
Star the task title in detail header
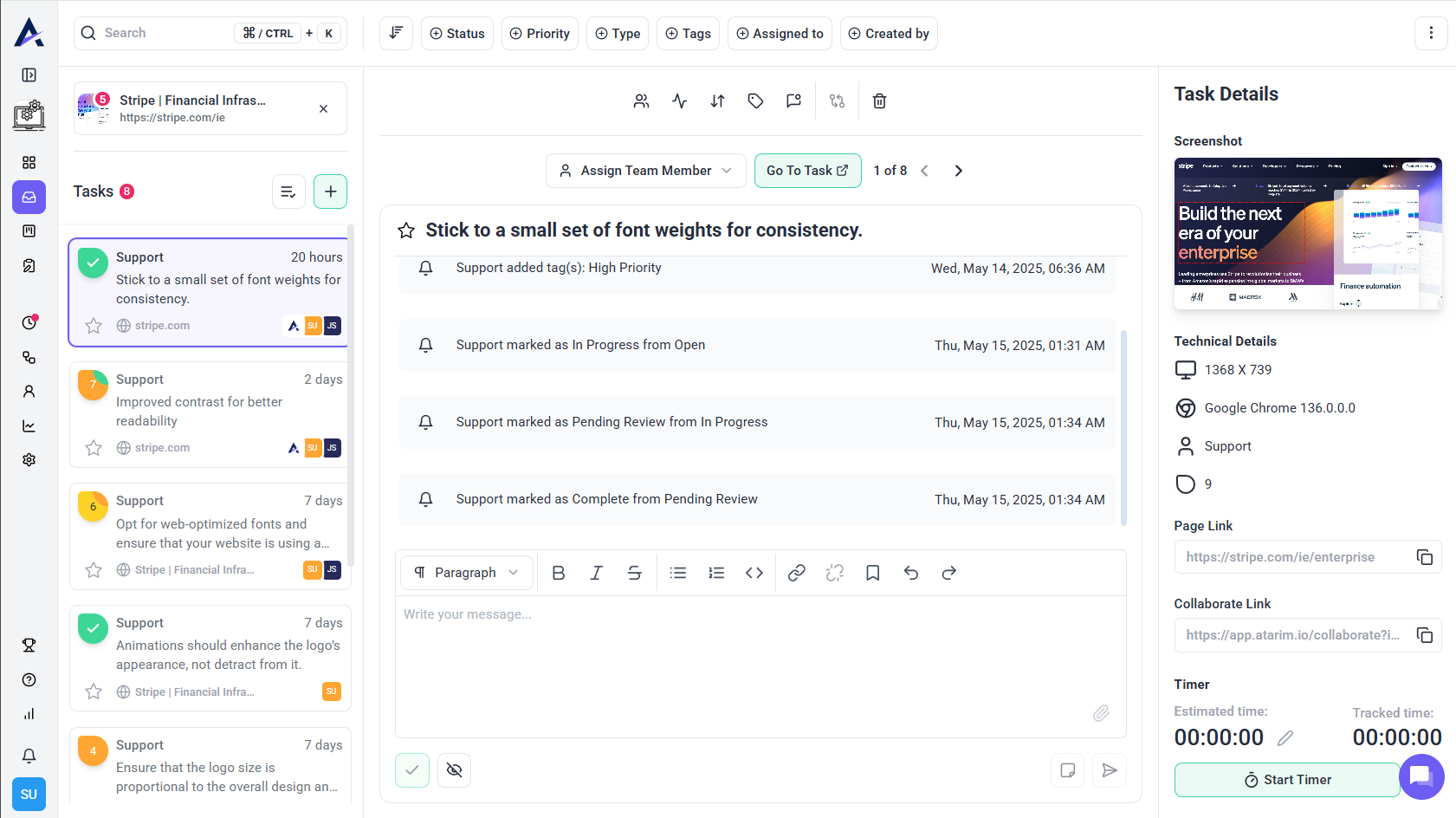(x=405, y=230)
